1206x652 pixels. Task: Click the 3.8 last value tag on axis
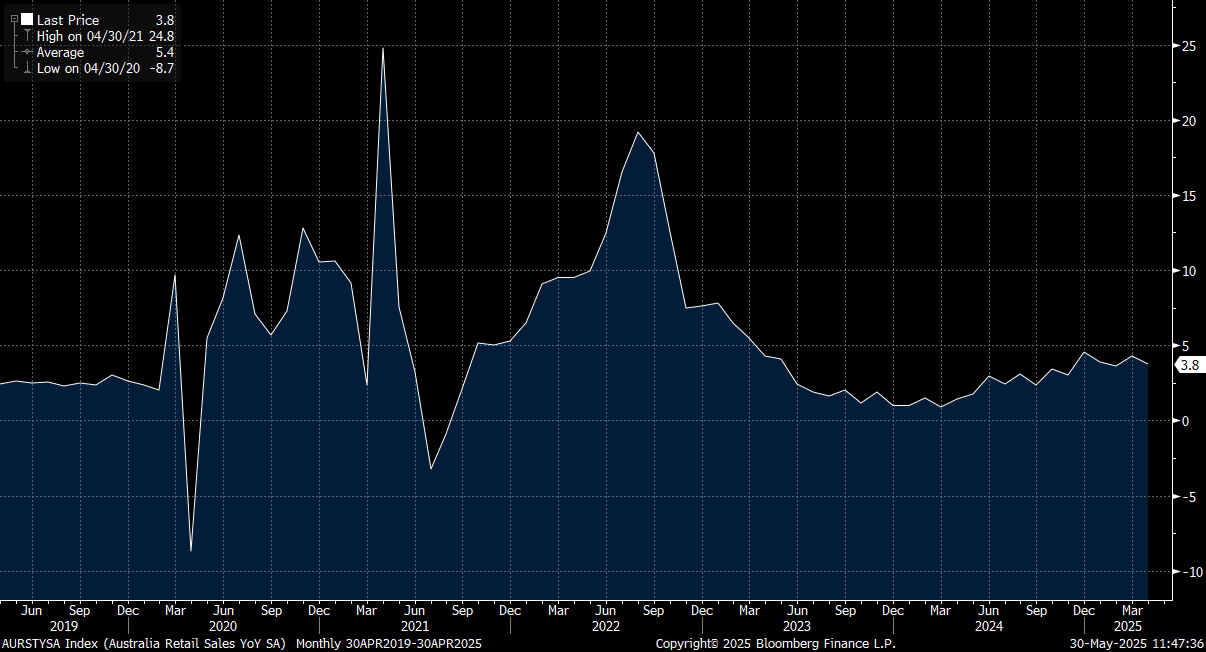tap(1189, 366)
